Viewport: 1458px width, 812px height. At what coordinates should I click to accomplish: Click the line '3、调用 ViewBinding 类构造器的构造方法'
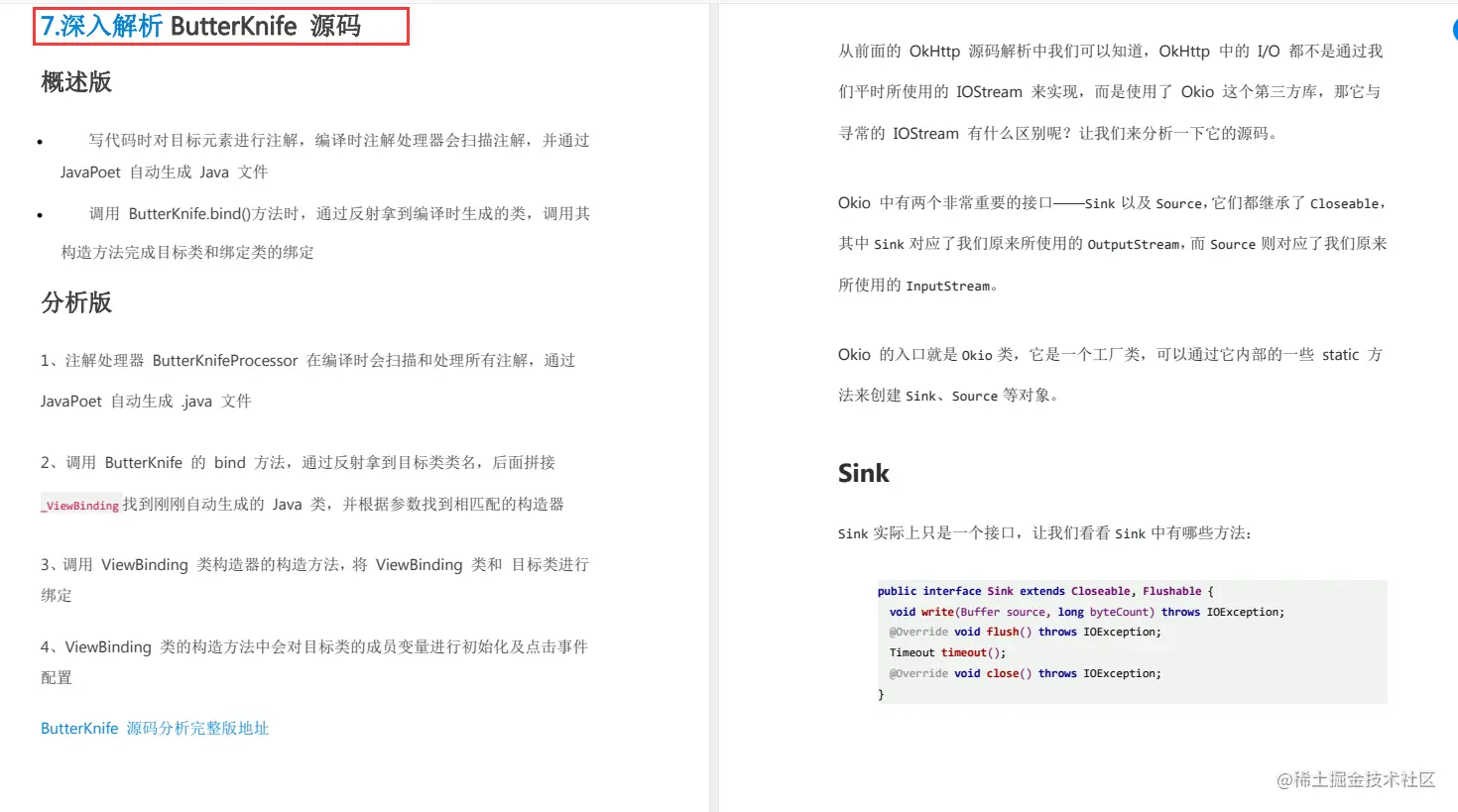(314, 565)
